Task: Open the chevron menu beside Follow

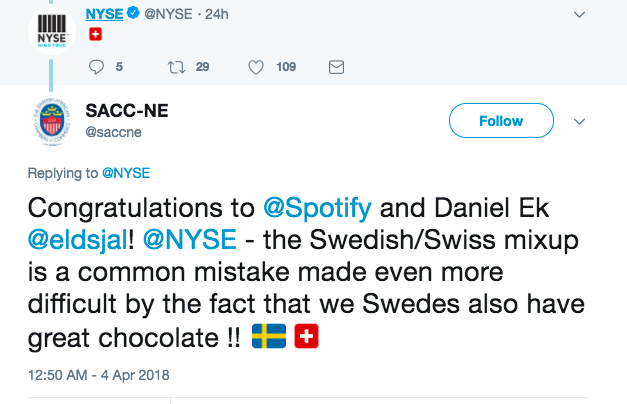Action: click(x=579, y=121)
